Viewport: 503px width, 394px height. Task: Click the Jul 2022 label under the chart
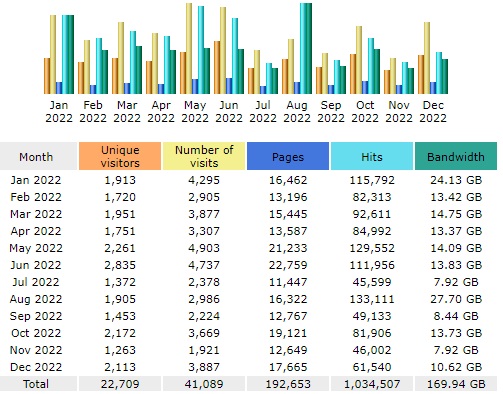(x=263, y=112)
